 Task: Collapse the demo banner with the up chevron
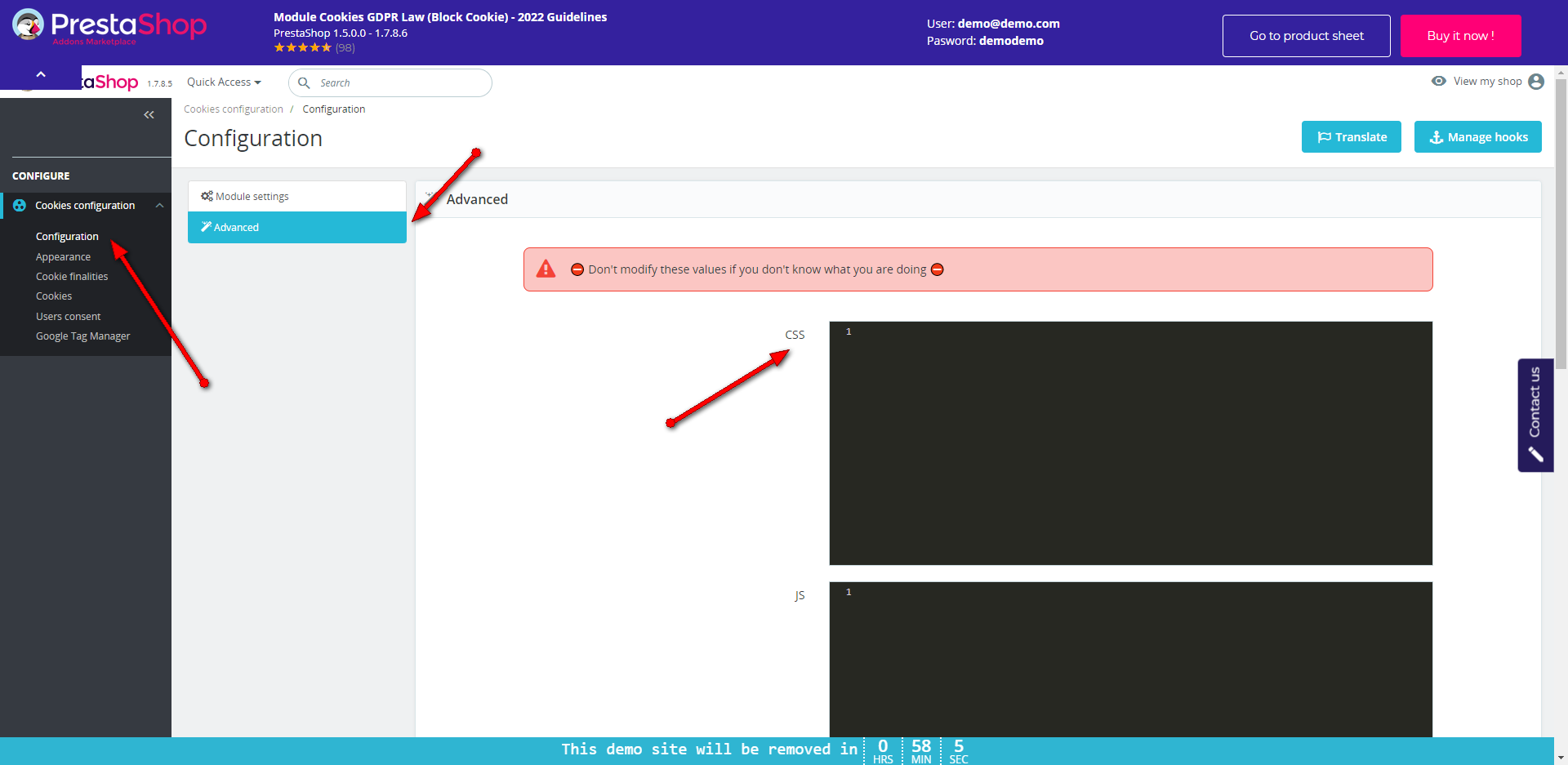point(41,75)
